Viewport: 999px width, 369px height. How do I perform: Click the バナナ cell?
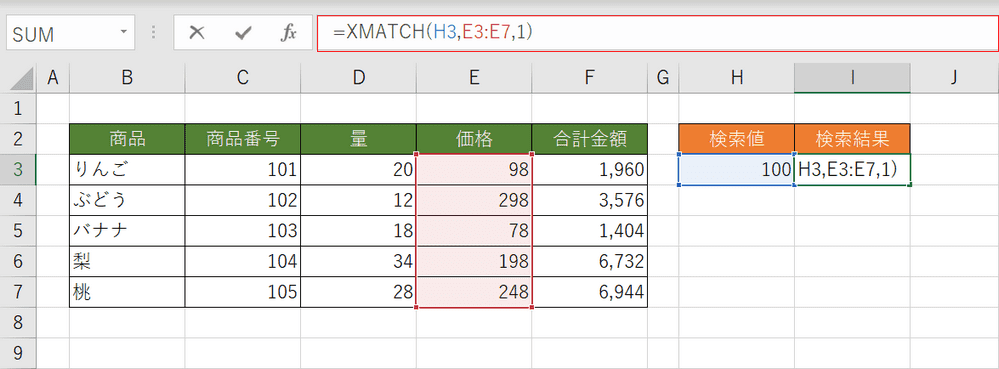[127, 231]
